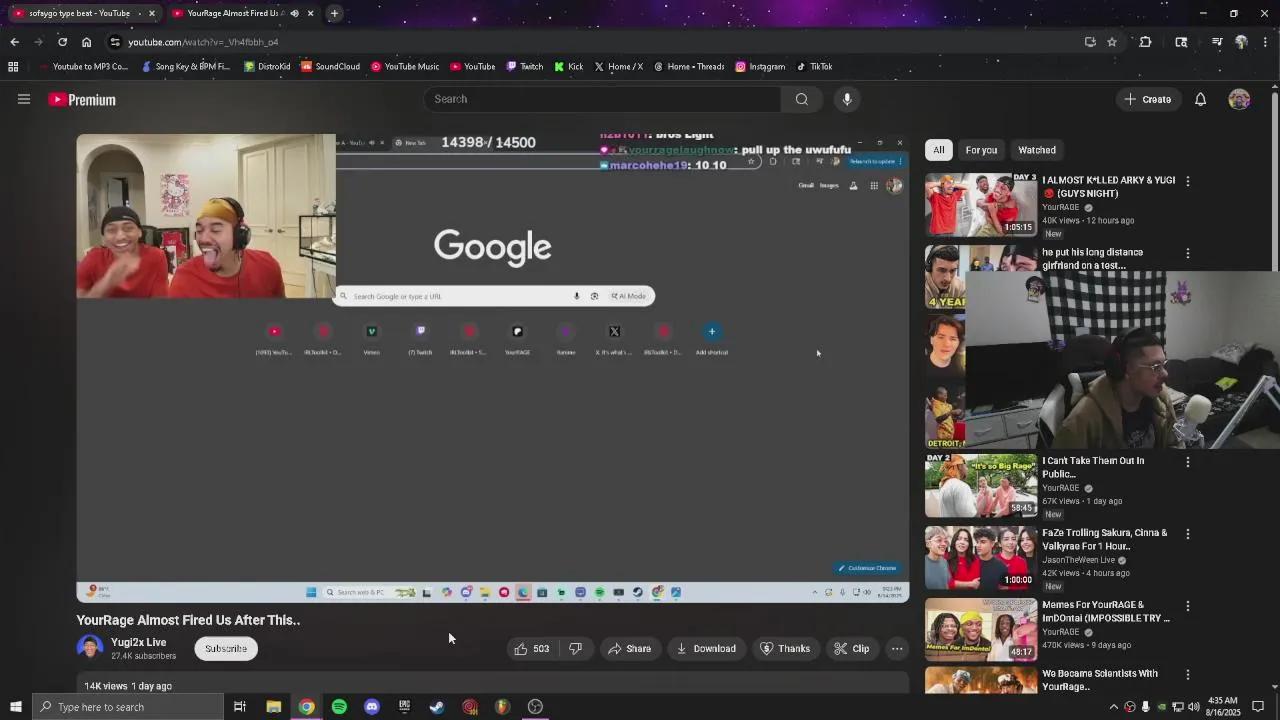
Task: Show hidden system tray icons
Action: [x=1113, y=707]
